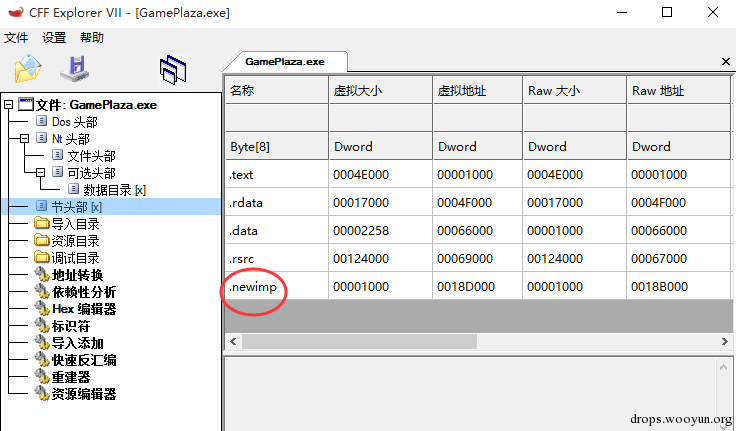Image resolution: width=736 pixels, height=431 pixels.
Task: Click 文件头部 page icon
Action: pyautogui.click(x=57, y=155)
